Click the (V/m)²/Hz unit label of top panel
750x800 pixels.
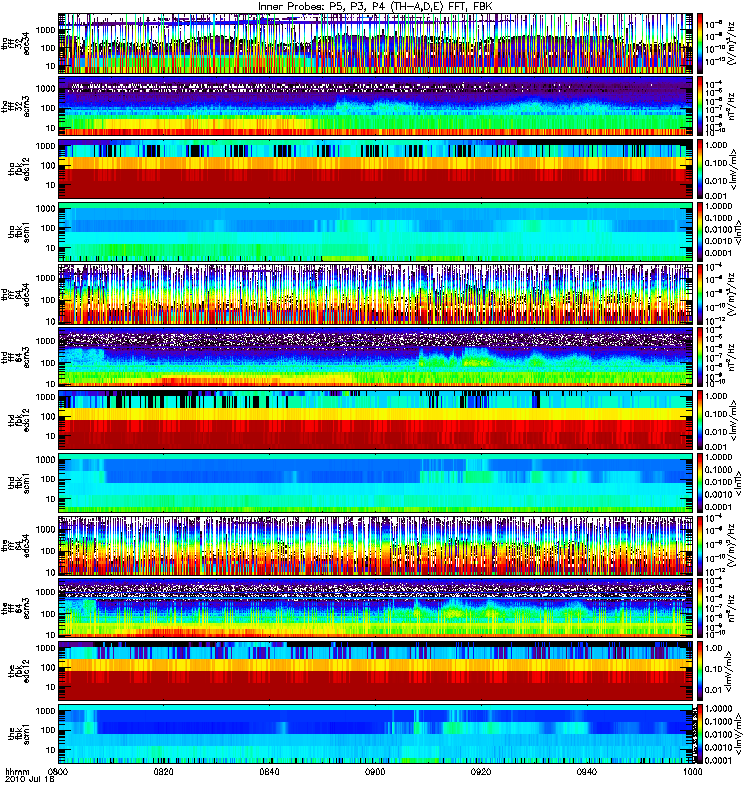(732, 43)
